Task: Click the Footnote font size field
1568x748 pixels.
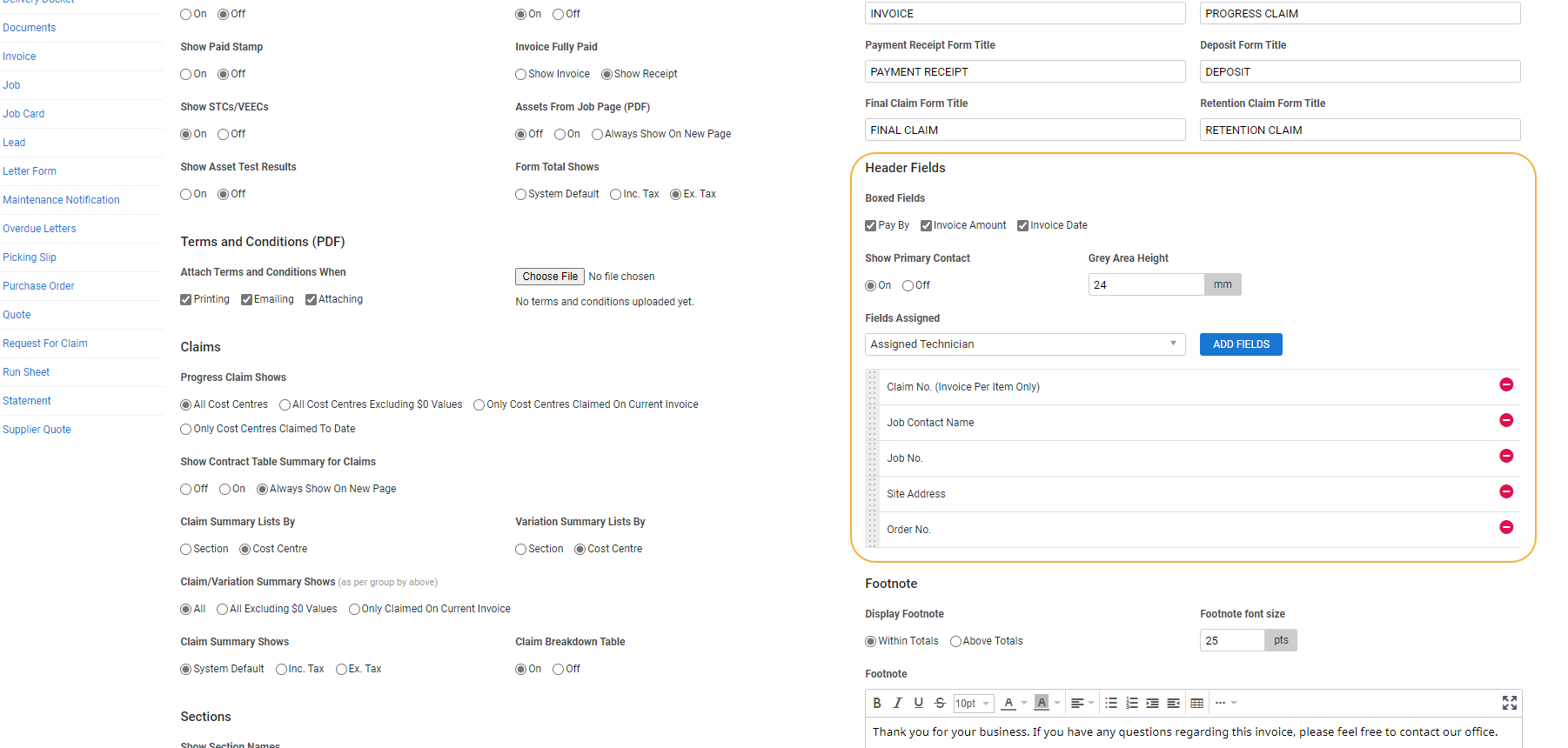Action: point(1232,640)
